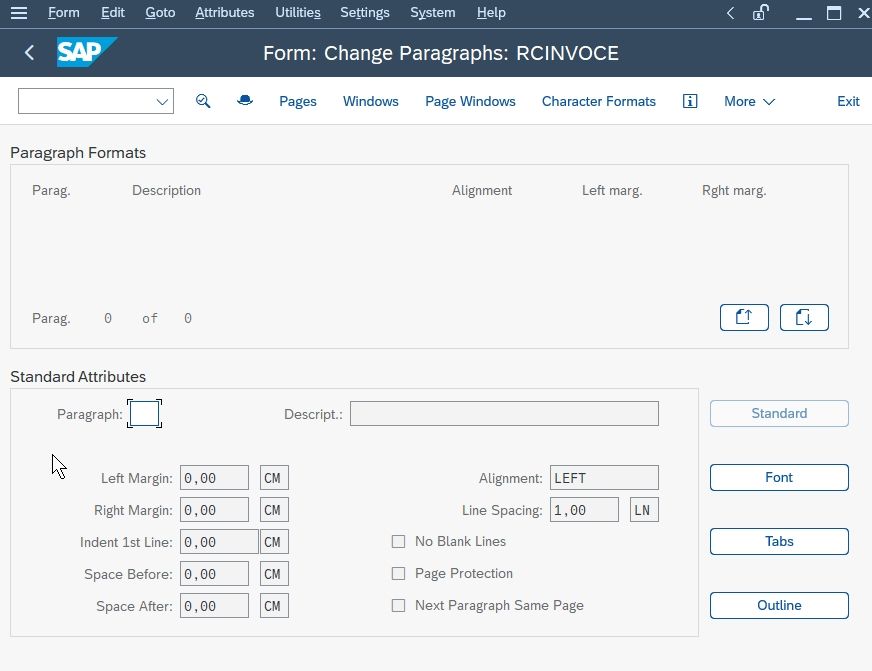Open the Attributes menu
The image size is (872, 671).
coord(225,12)
